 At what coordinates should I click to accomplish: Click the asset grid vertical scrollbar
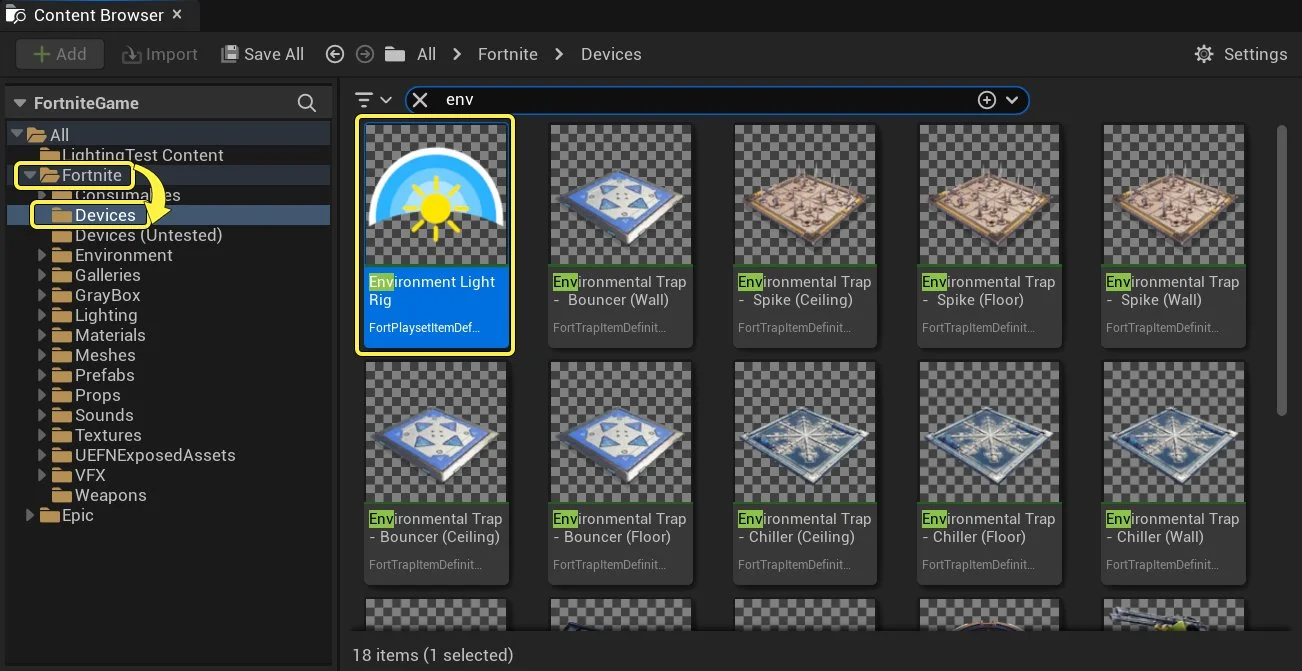(1282, 270)
